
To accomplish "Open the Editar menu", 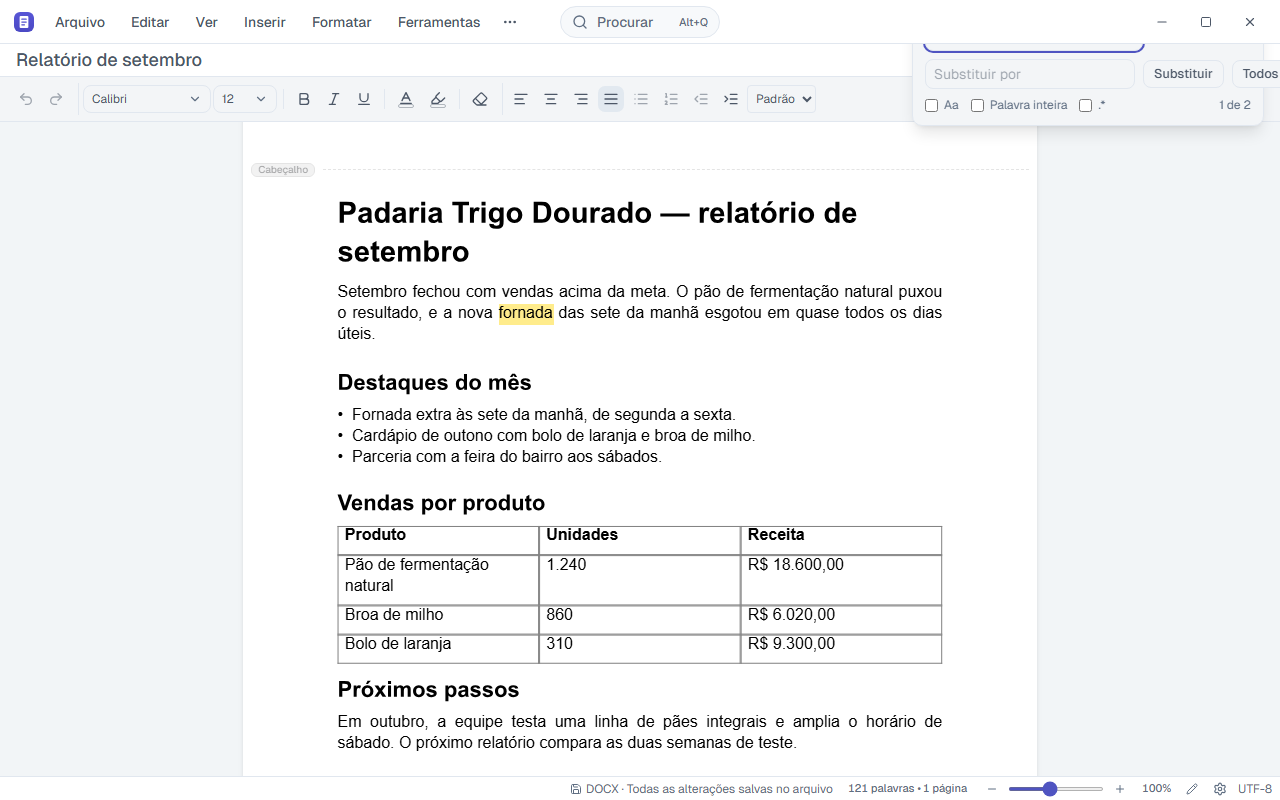I will [150, 22].
